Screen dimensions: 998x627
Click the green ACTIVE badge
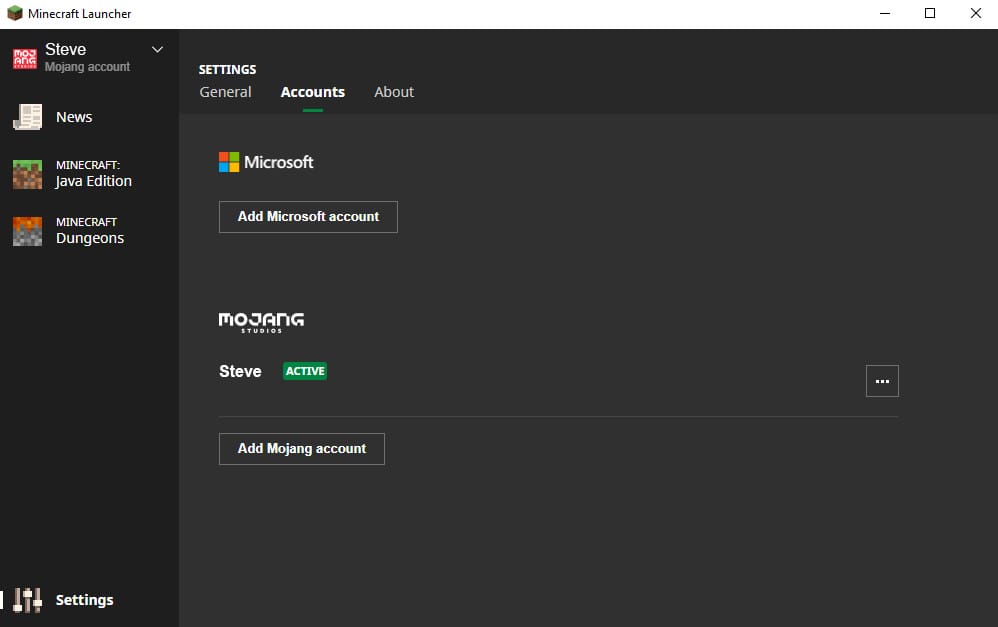(305, 371)
